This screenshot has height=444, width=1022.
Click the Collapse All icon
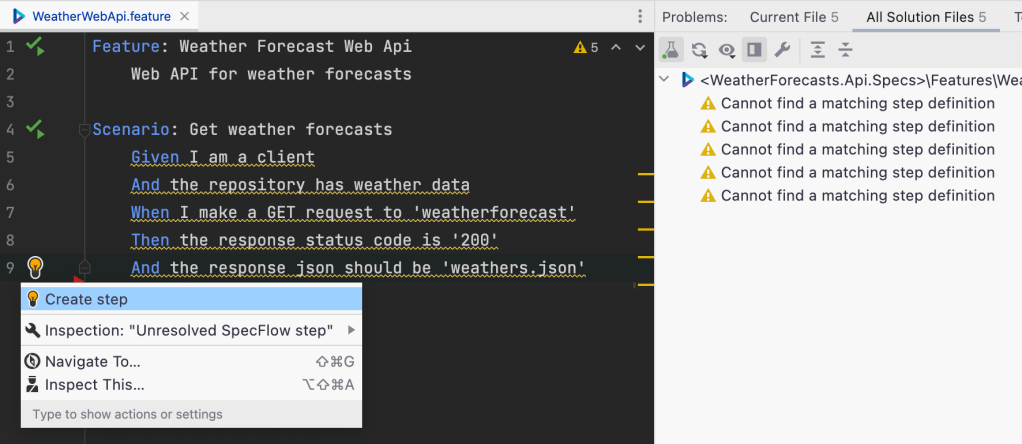pos(846,50)
